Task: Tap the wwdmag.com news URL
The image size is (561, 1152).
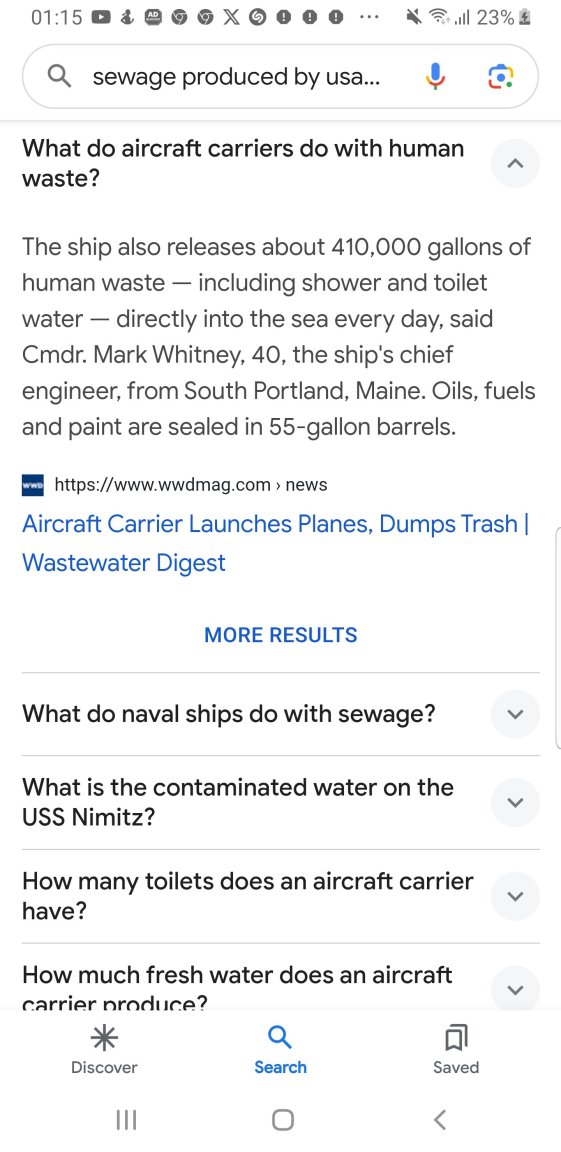Action: click(x=191, y=485)
